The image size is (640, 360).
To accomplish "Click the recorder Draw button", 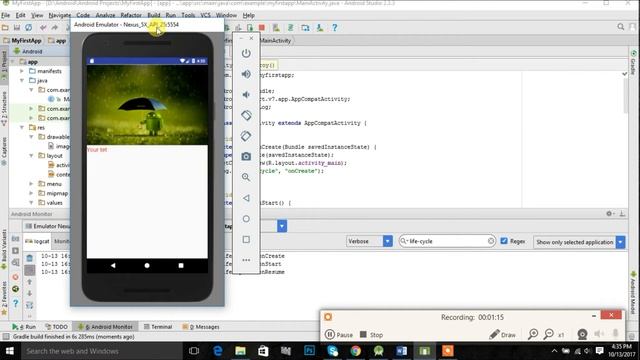I will click(x=502, y=335).
